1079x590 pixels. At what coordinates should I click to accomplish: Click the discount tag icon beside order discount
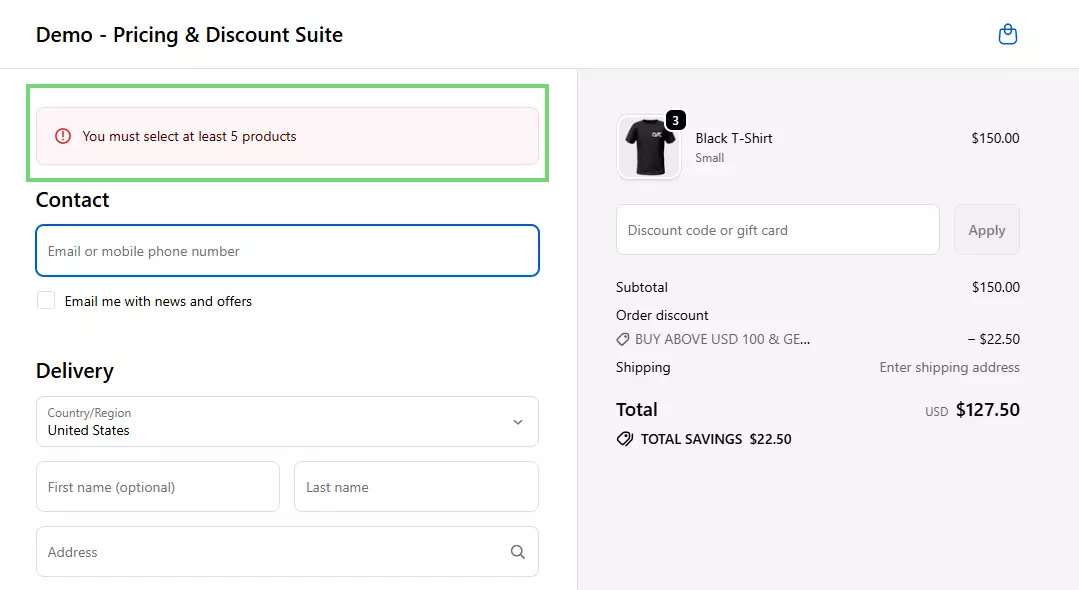[623, 339]
